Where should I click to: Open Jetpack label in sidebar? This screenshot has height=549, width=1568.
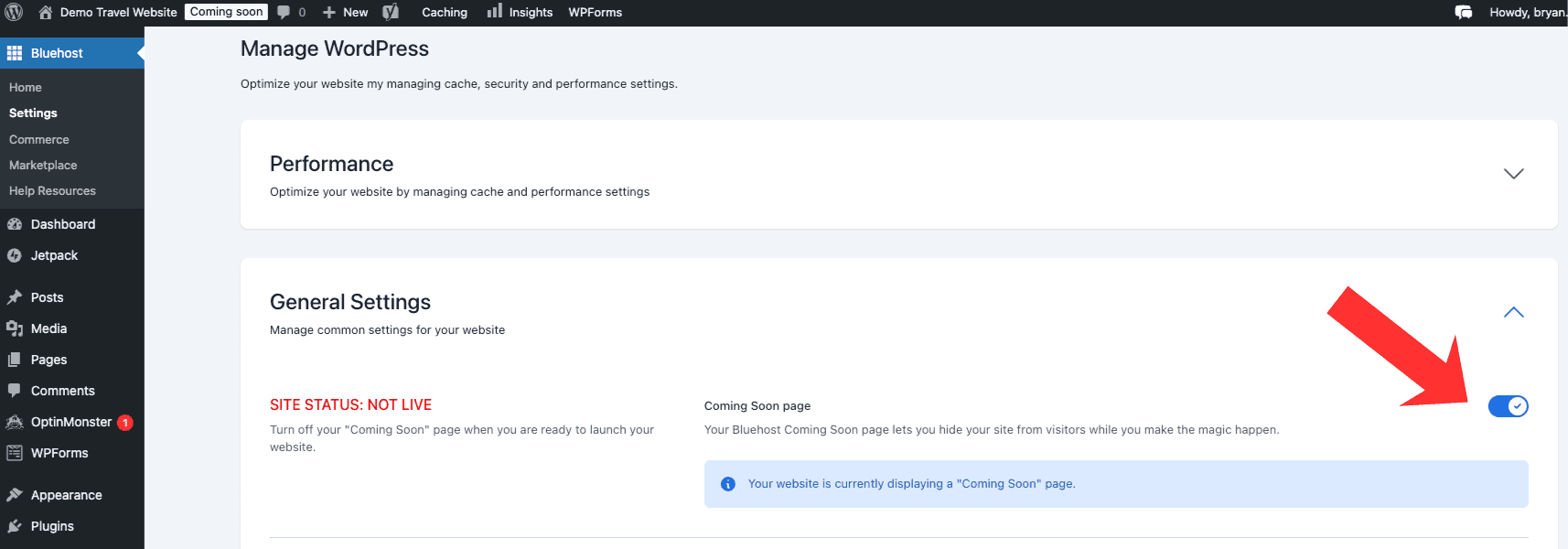54,255
